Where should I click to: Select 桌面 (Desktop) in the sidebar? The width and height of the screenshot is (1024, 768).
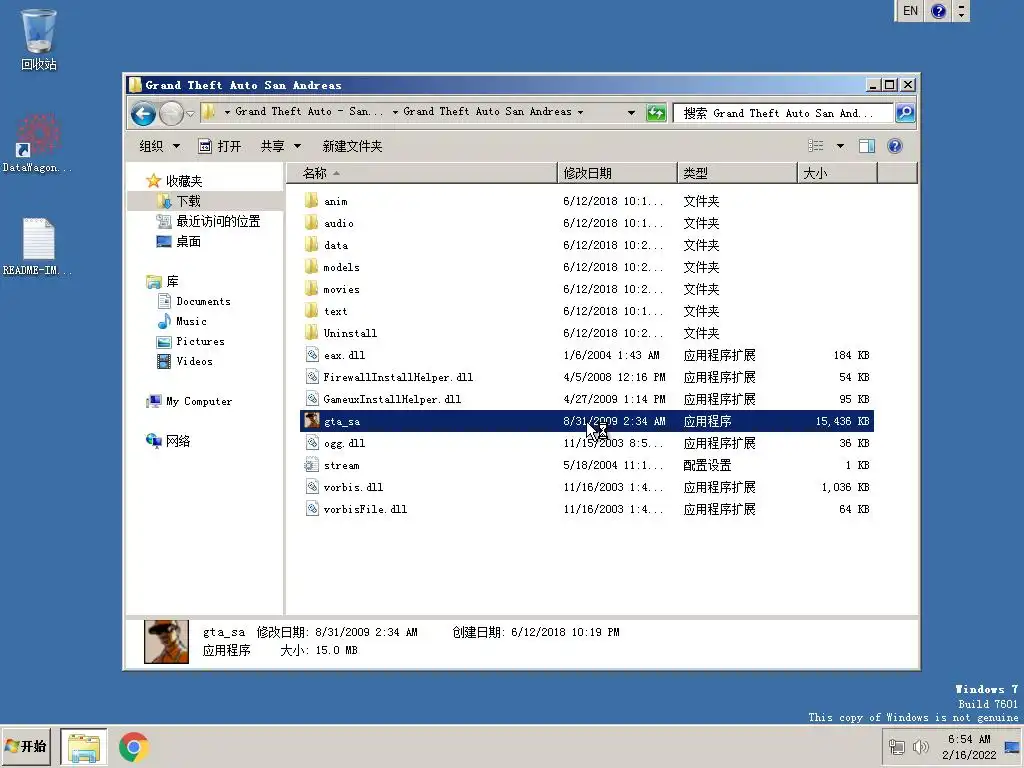tap(179, 242)
